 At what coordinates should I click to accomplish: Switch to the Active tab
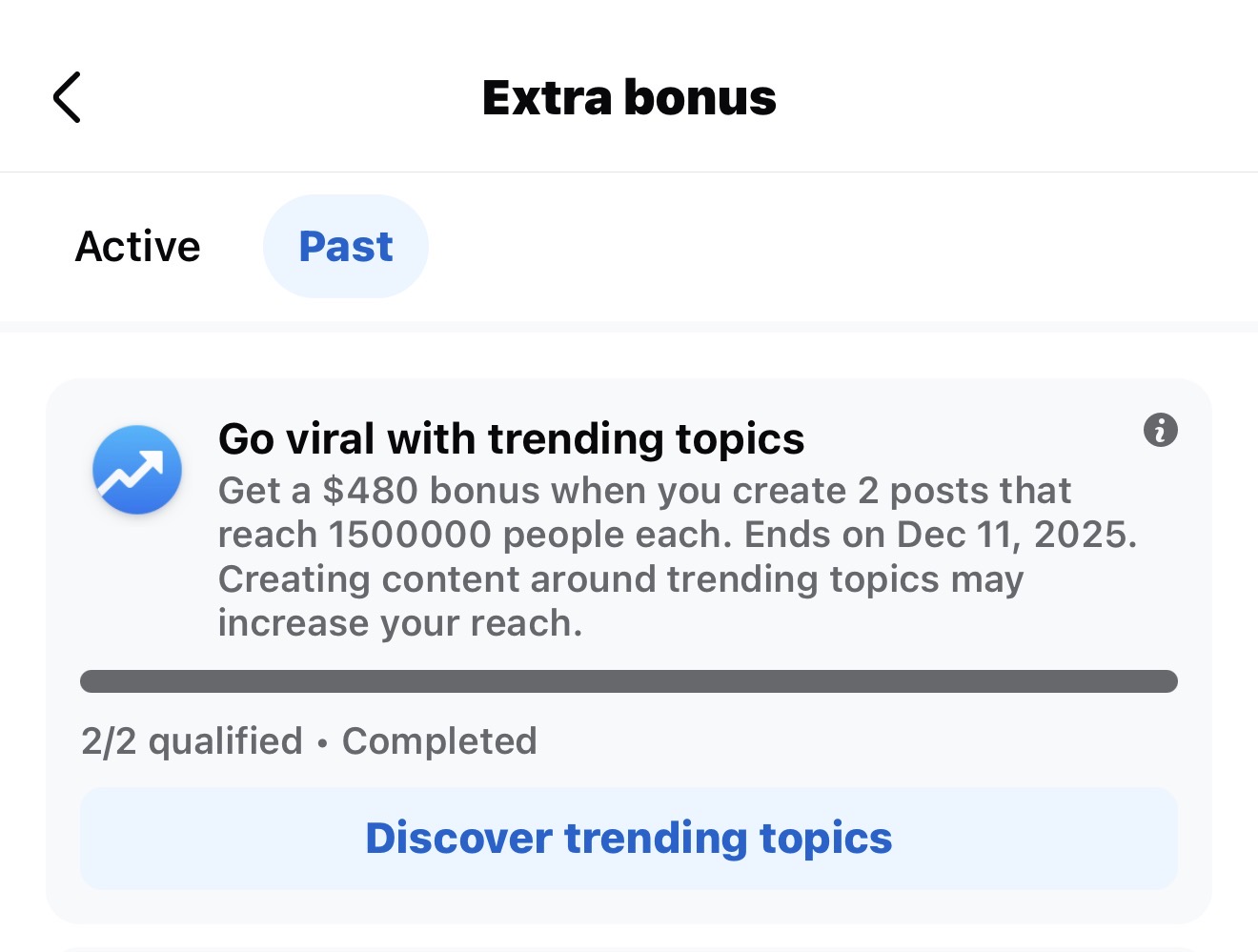point(138,247)
